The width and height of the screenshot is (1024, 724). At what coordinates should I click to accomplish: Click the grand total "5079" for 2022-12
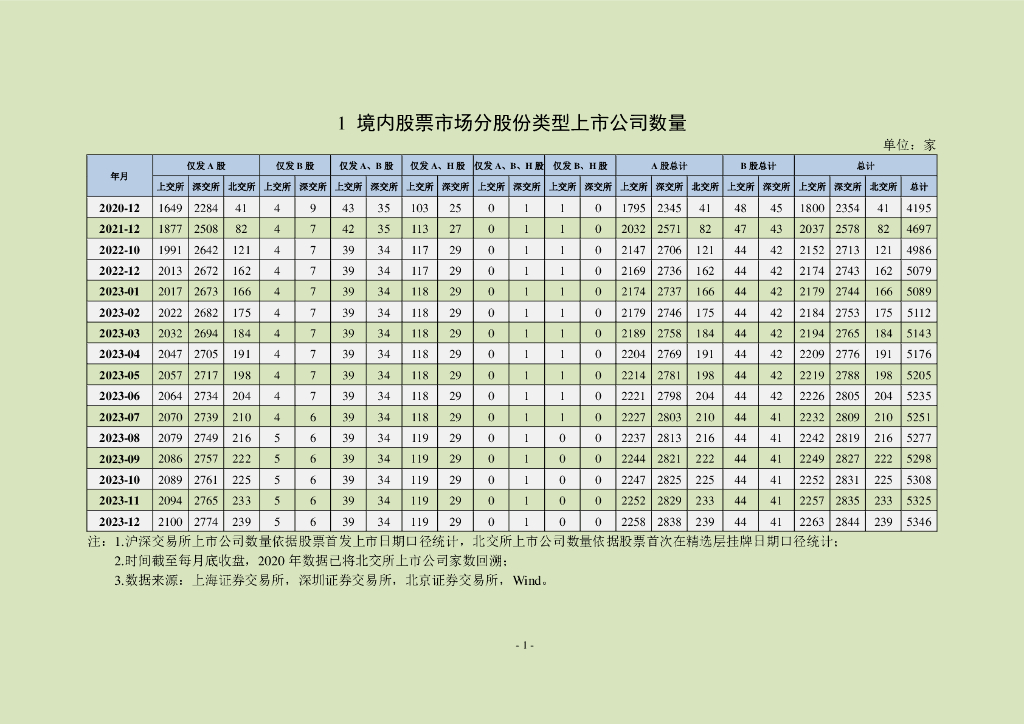pos(919,271)
